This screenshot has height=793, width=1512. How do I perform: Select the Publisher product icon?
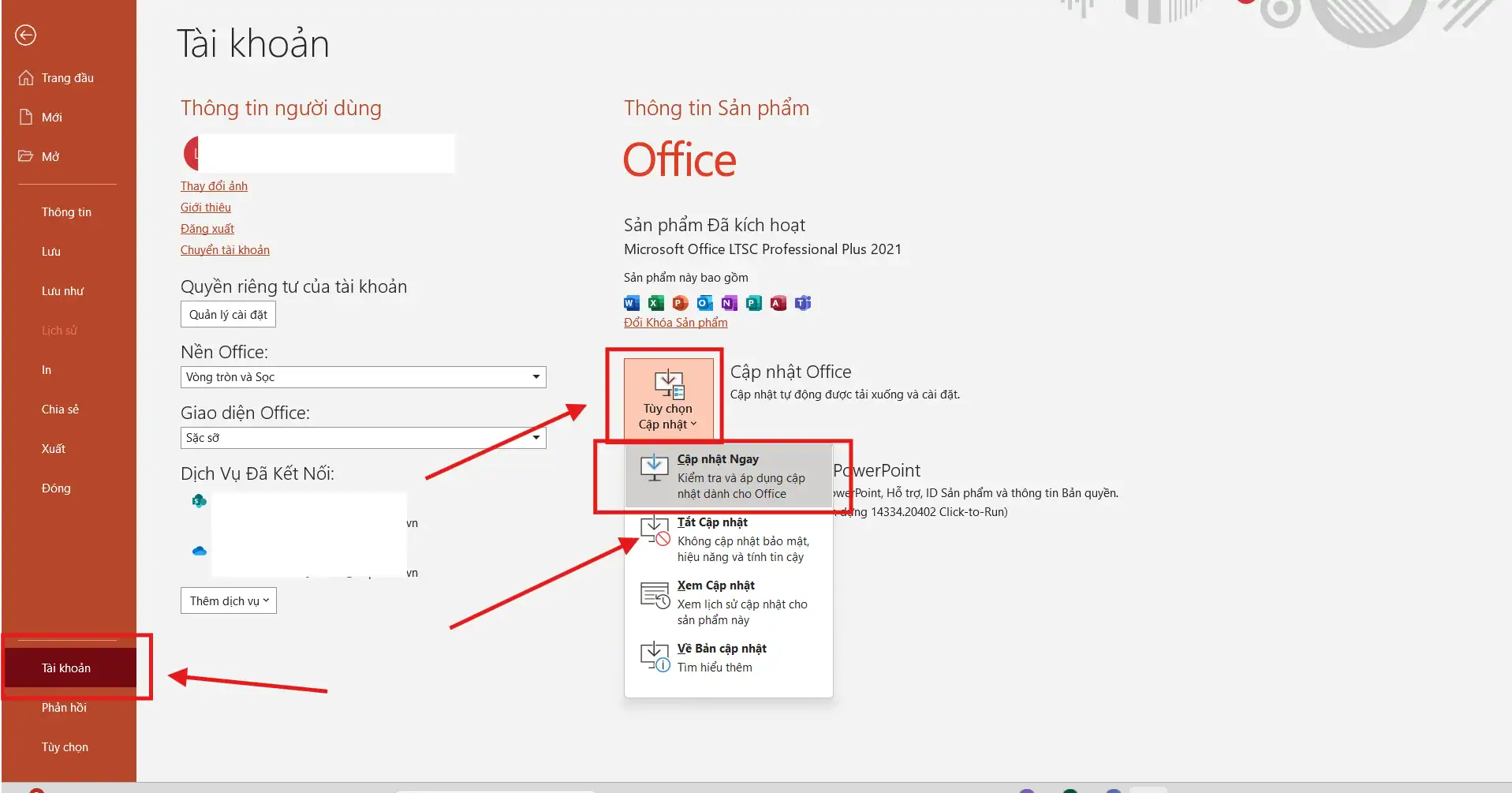click(x=754, y=303)
